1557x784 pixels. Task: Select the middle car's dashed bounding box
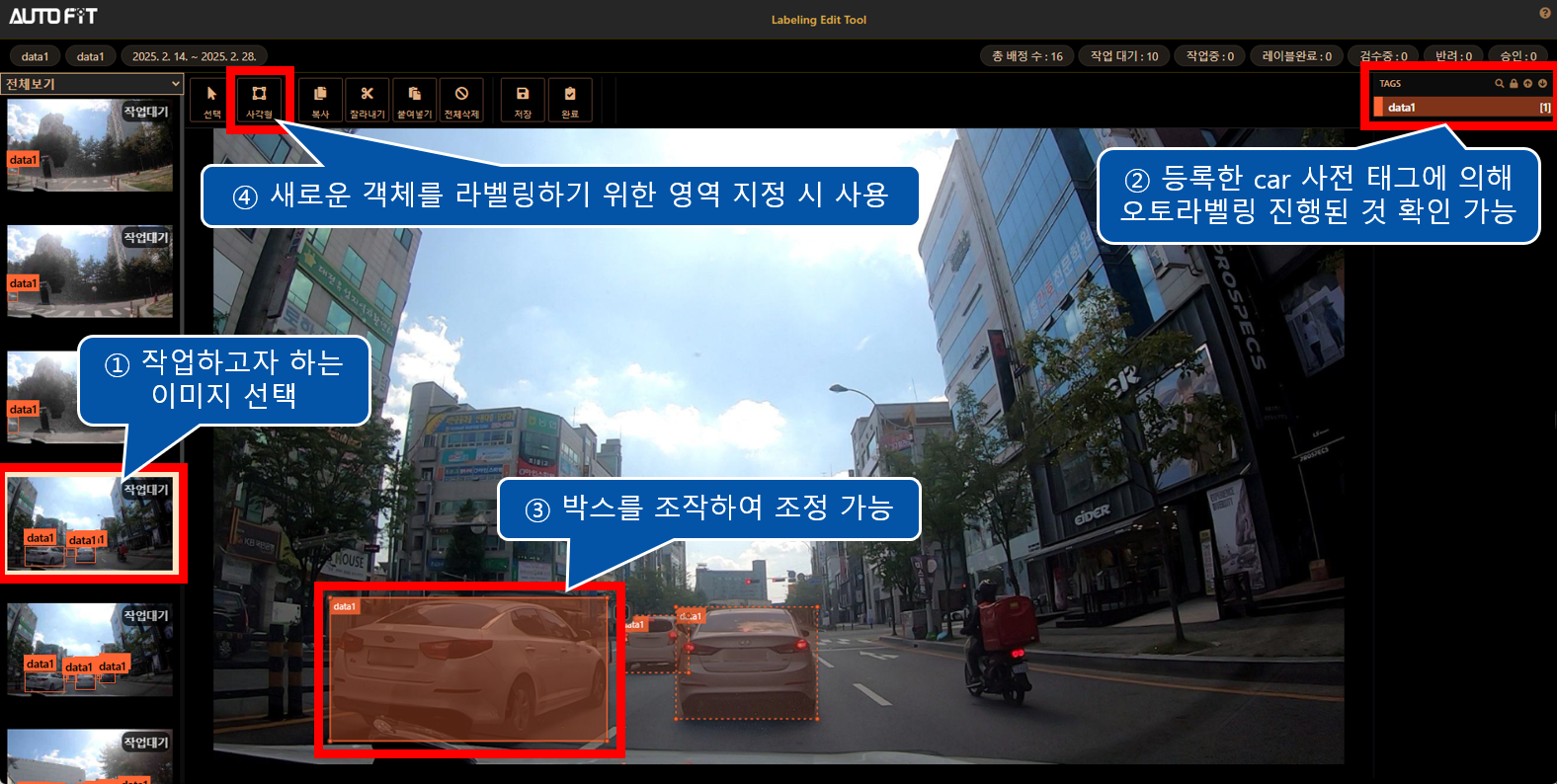tap(747, 663)
